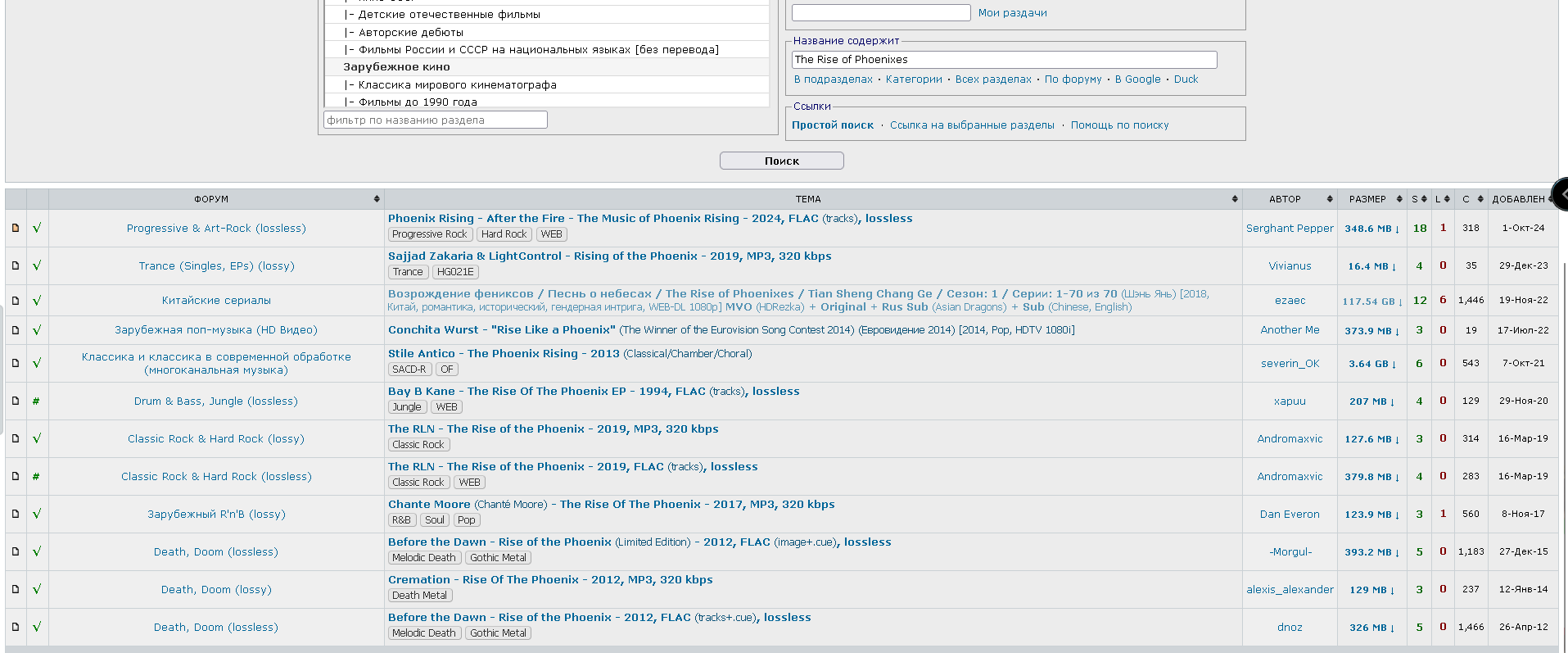Open author Andromaxvic in lossy row

1290,439
